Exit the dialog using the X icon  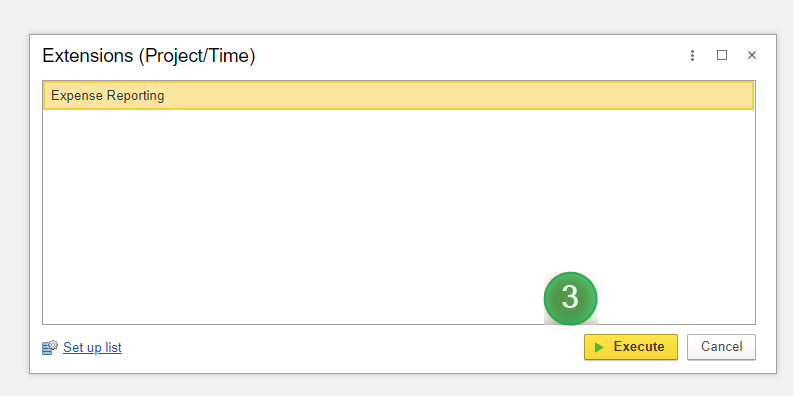click(x=752, y=55)
